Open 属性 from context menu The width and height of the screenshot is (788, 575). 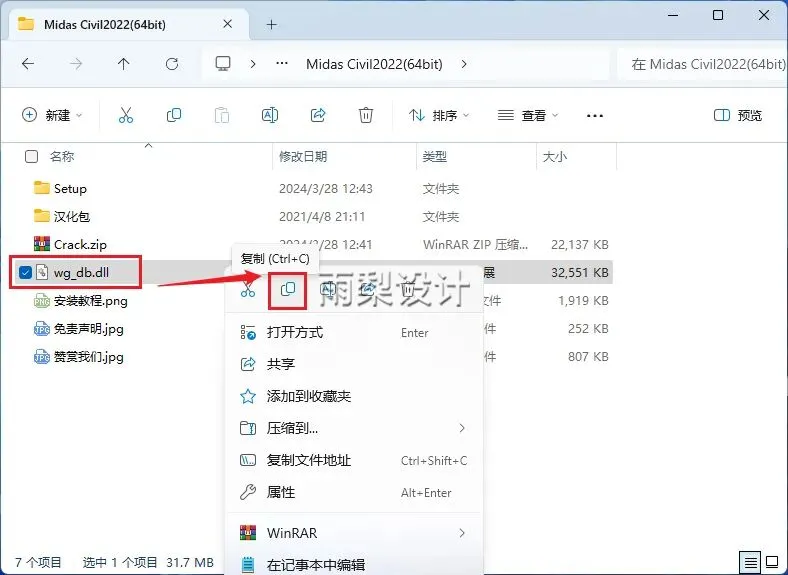(355, 493)
